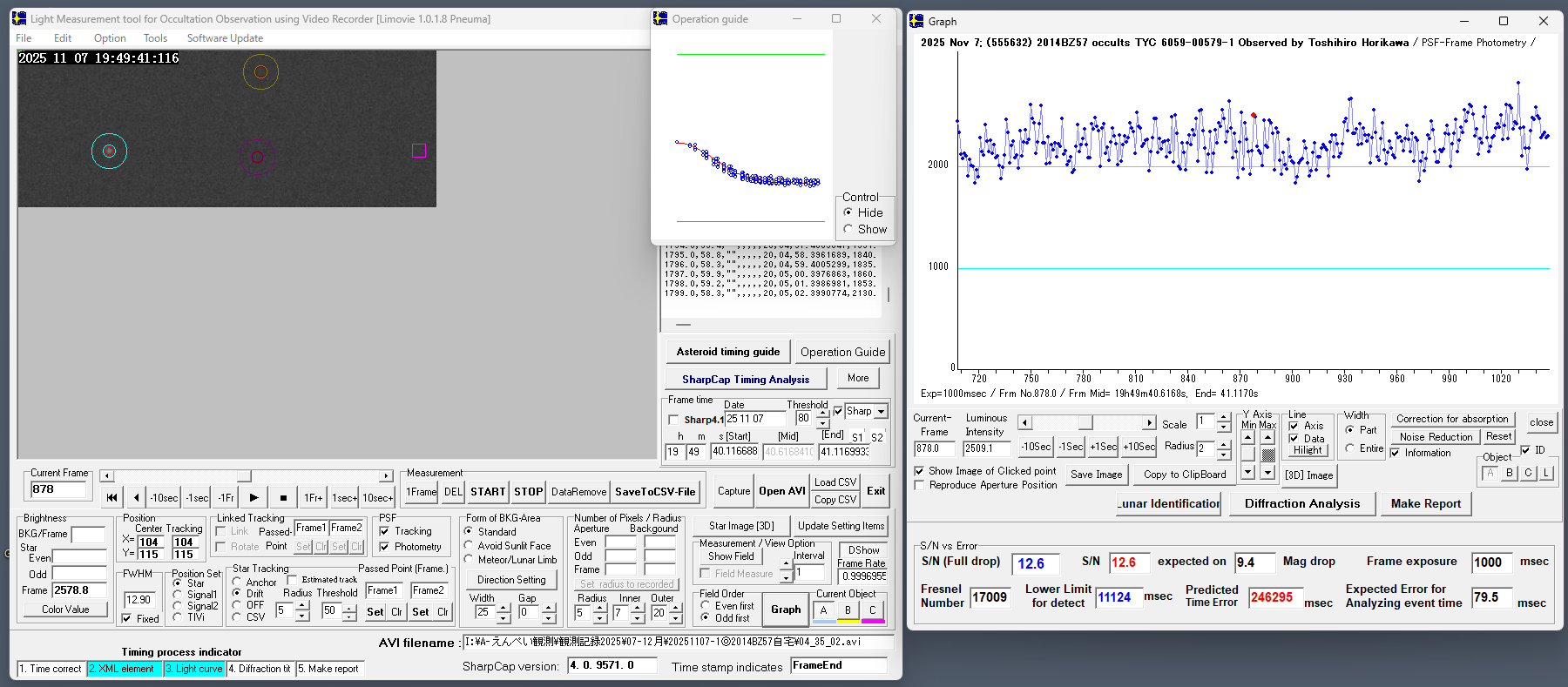Click the reverse play triangle button
The width and height of the screenshot is (1568, 687).
(136, 497)
